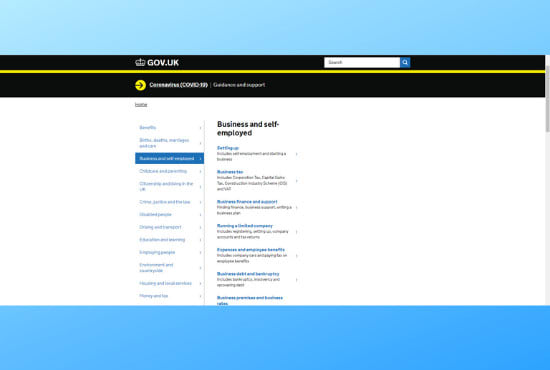Open Housing and local services topic

click(x=166, y=283)
